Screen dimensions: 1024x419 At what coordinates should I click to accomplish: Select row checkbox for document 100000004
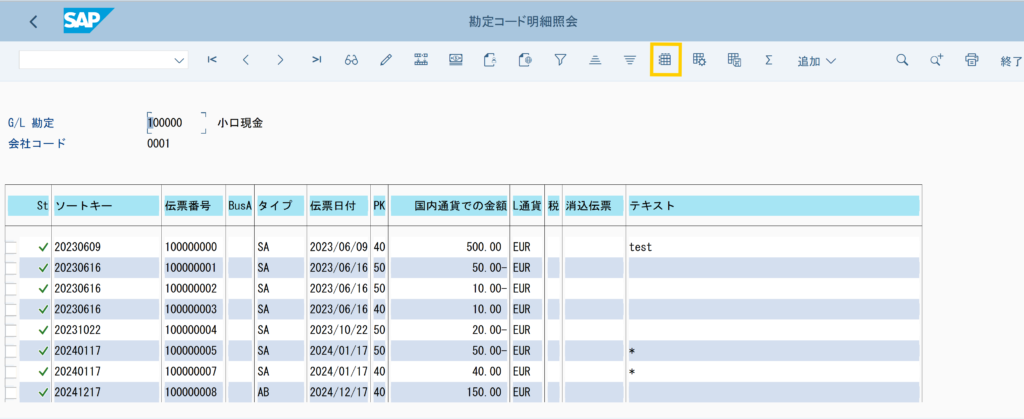(x=12, y=329)
